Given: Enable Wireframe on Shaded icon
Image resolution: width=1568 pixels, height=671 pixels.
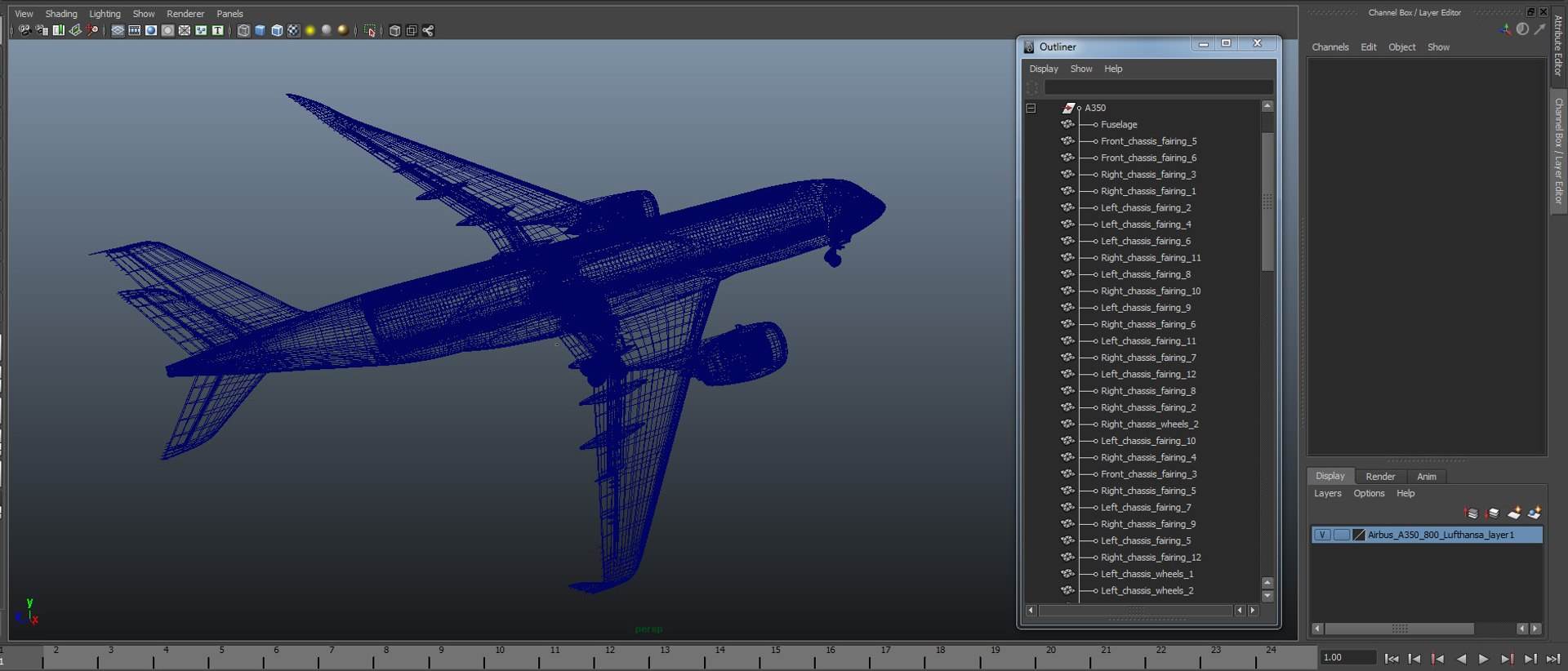Looking at the screenshot, I should pos(277,30).
